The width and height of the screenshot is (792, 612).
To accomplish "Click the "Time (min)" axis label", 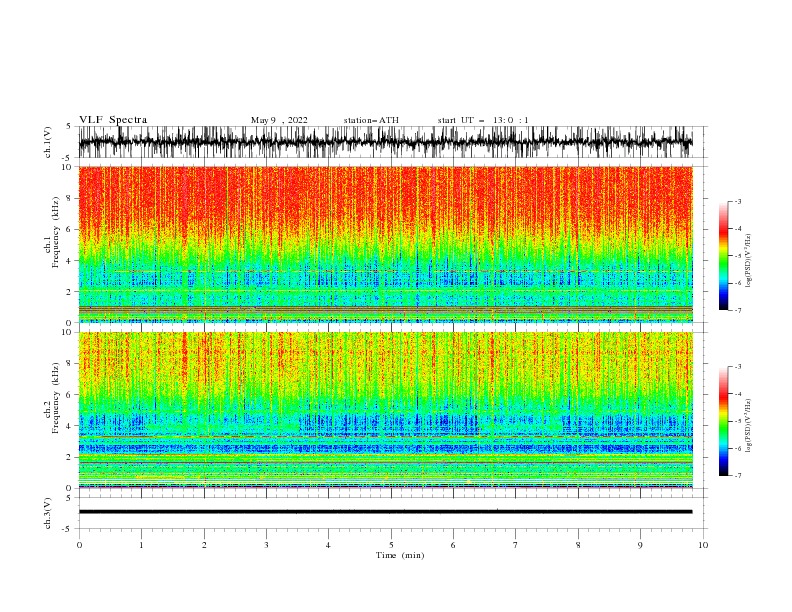I will [400, 555].
